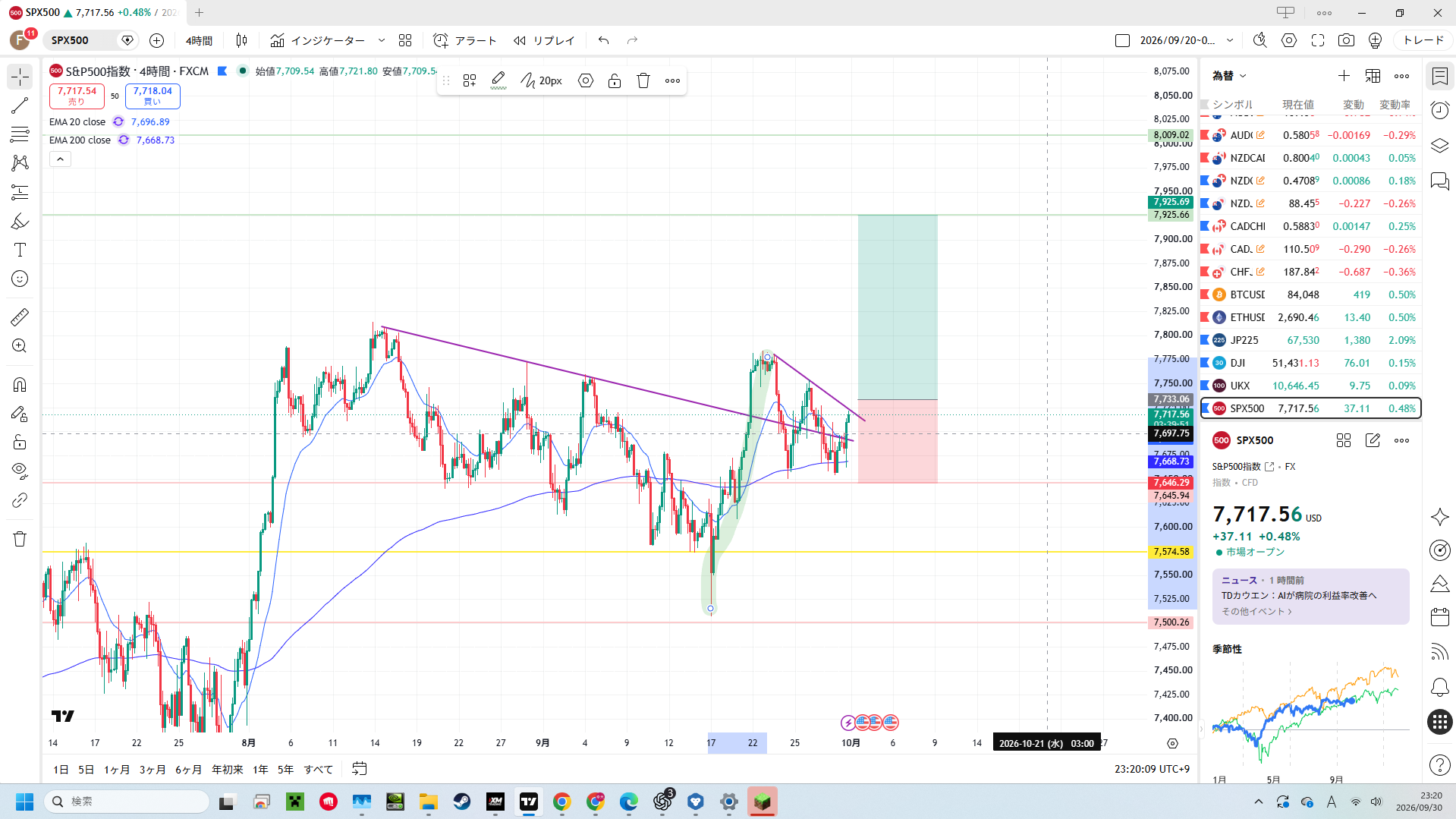Image resolution: width=1456 pixels, height=819 pixels.
Task: Select the 1ヶ月 date range tab
Action: (x=117, y=769)
